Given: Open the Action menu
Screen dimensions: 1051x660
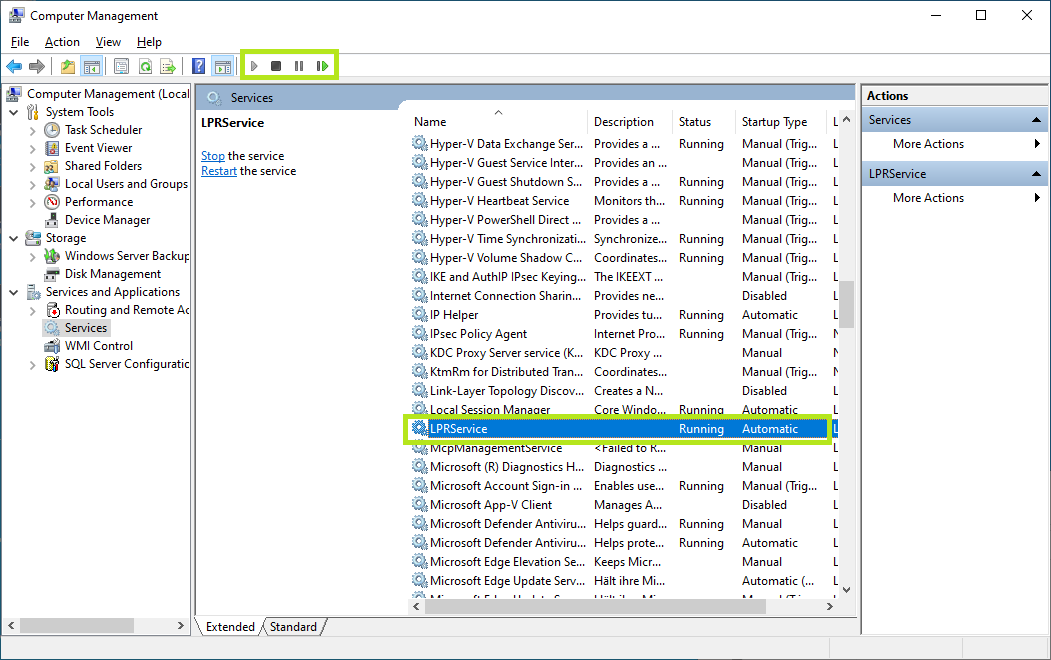Looking at the screenshot, I should tap(62, 42).
